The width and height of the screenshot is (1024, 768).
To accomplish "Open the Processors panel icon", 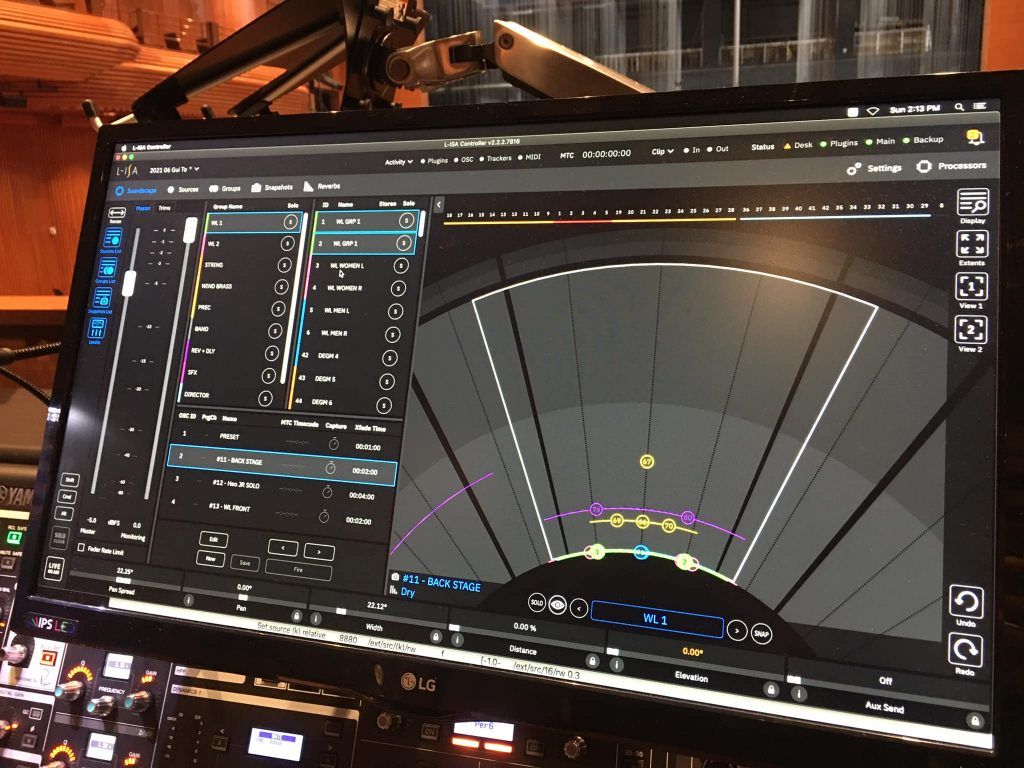I will (923, 167).
